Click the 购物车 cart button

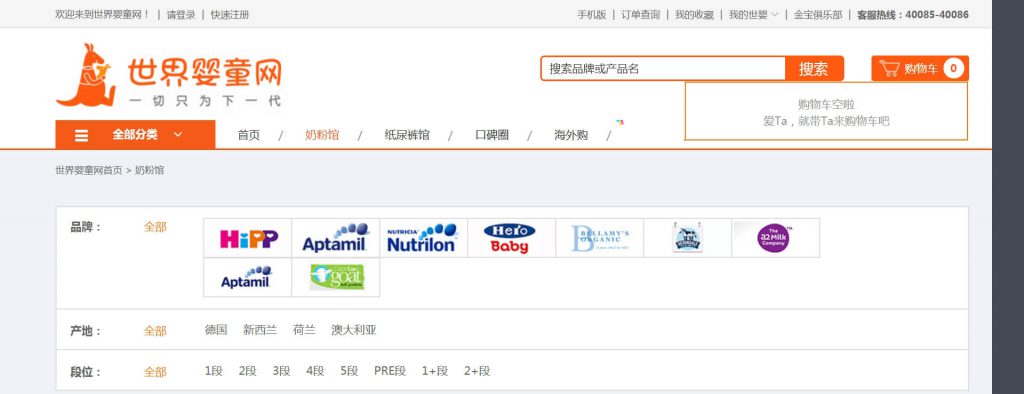(920, 69)
